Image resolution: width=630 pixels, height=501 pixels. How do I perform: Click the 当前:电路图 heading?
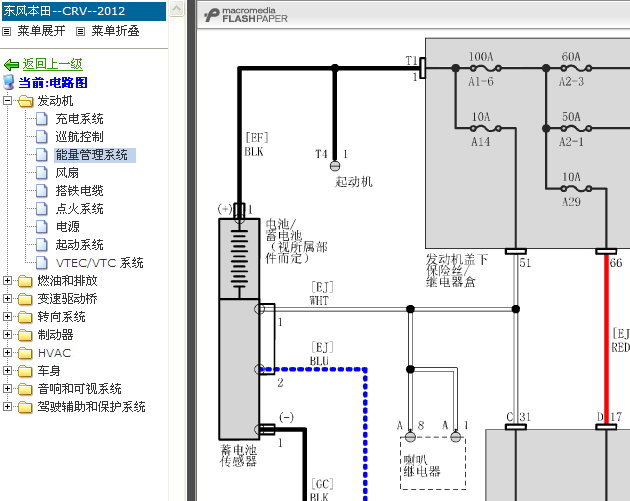coord(53,82)
